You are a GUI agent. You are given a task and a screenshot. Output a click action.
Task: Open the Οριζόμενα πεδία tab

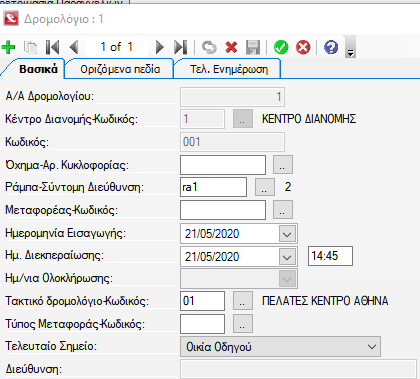(120, 69)
